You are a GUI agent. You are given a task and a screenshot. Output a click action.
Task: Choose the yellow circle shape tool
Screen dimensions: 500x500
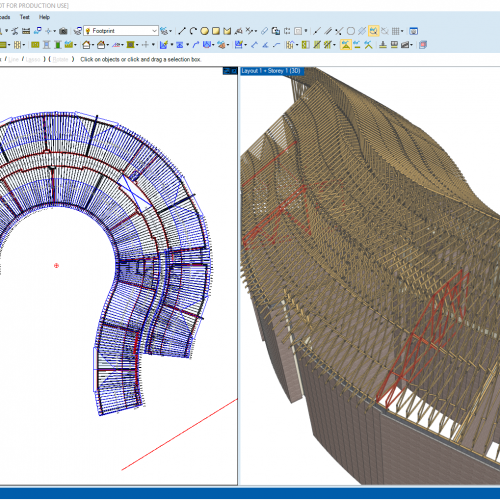tap(204, 31)
